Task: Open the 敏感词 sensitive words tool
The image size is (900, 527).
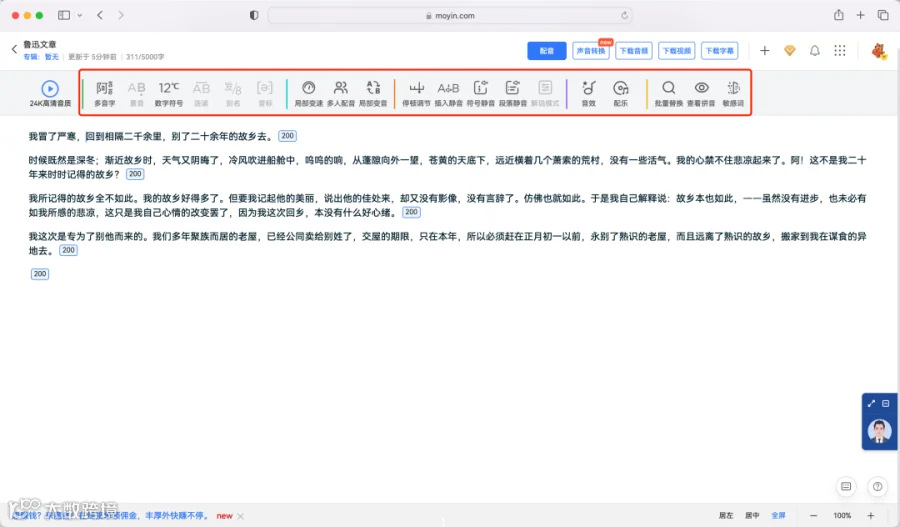Action: 733,94
